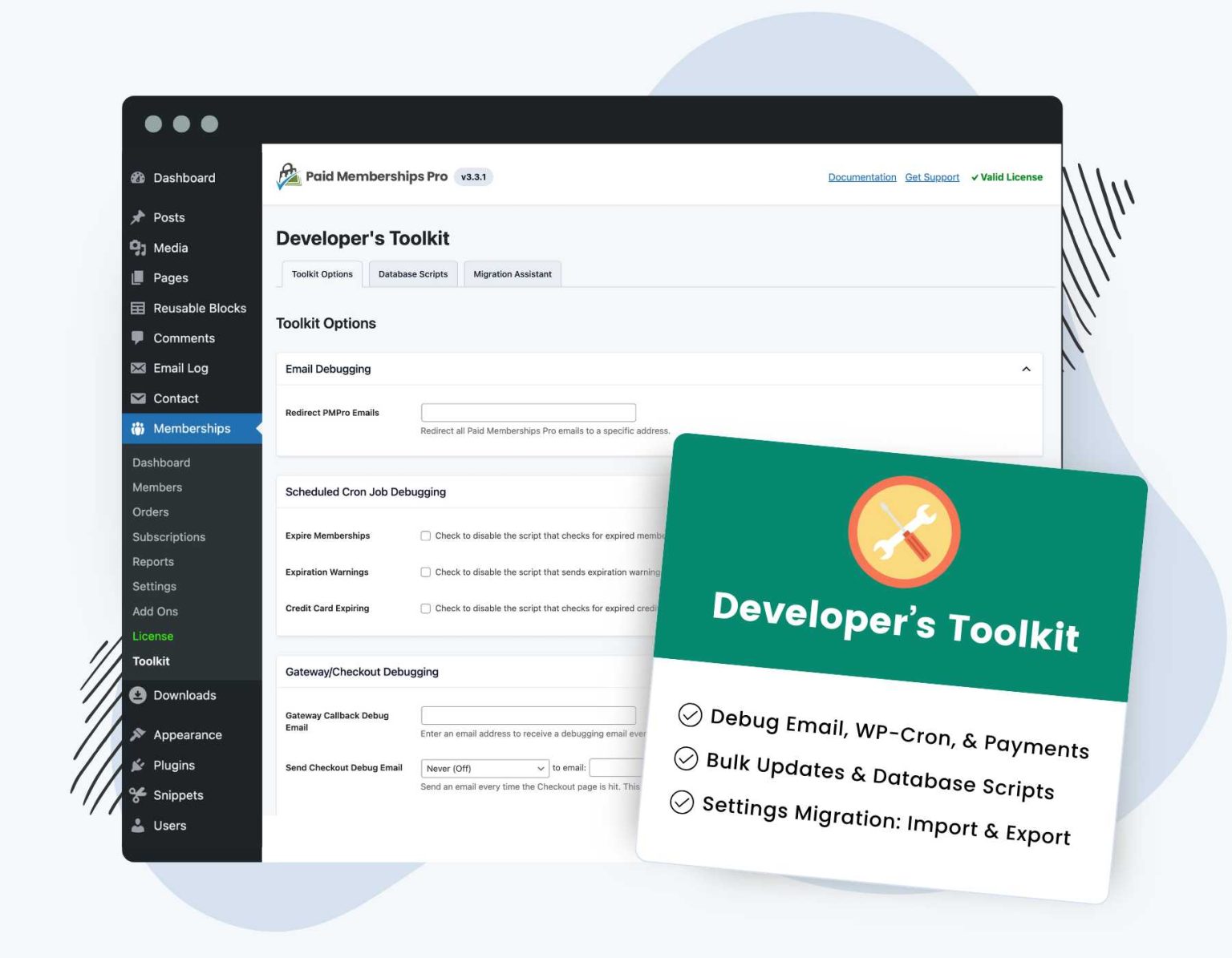This screenshot has width=1232, height=958.
Task: Switch to the Database Scripts tab
Action: tap(413, 274)
